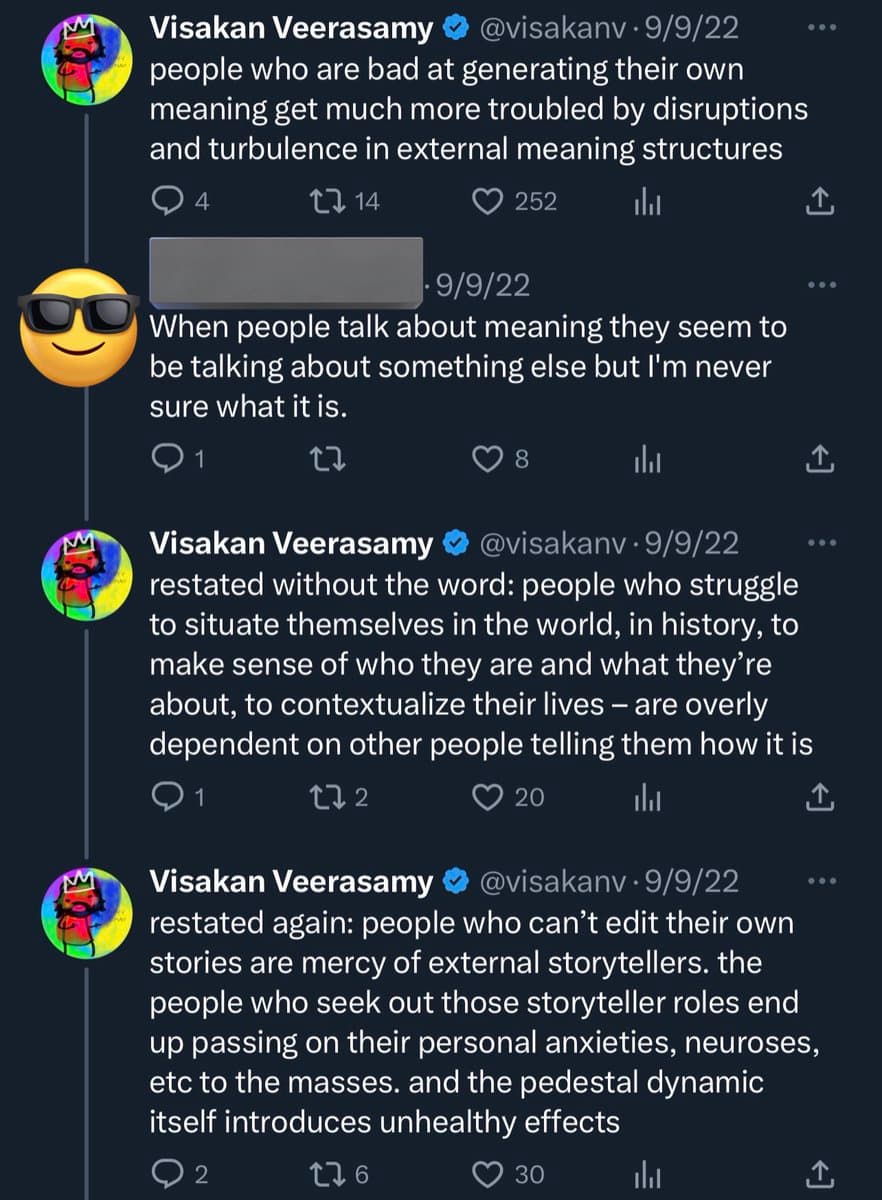Viewport: 882px width, 1200px height.
Task: Reply to the sunglasses emoji user's tweet
Action: [x=164, y=459]
